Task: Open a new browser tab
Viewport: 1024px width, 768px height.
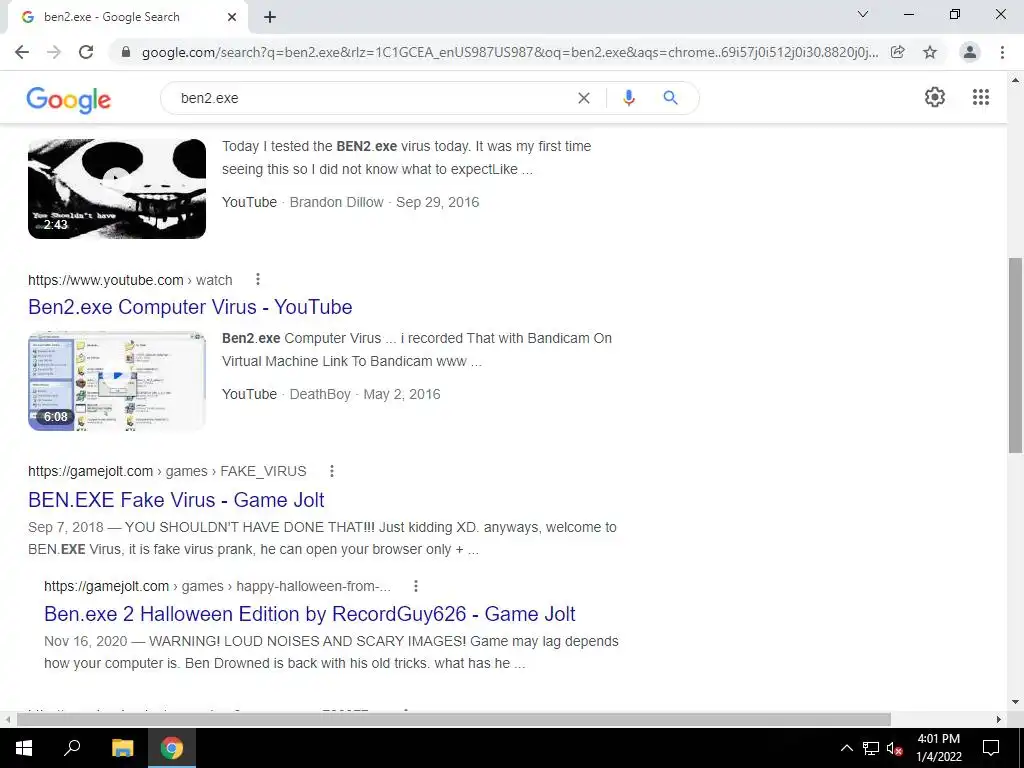Action: 270,17
